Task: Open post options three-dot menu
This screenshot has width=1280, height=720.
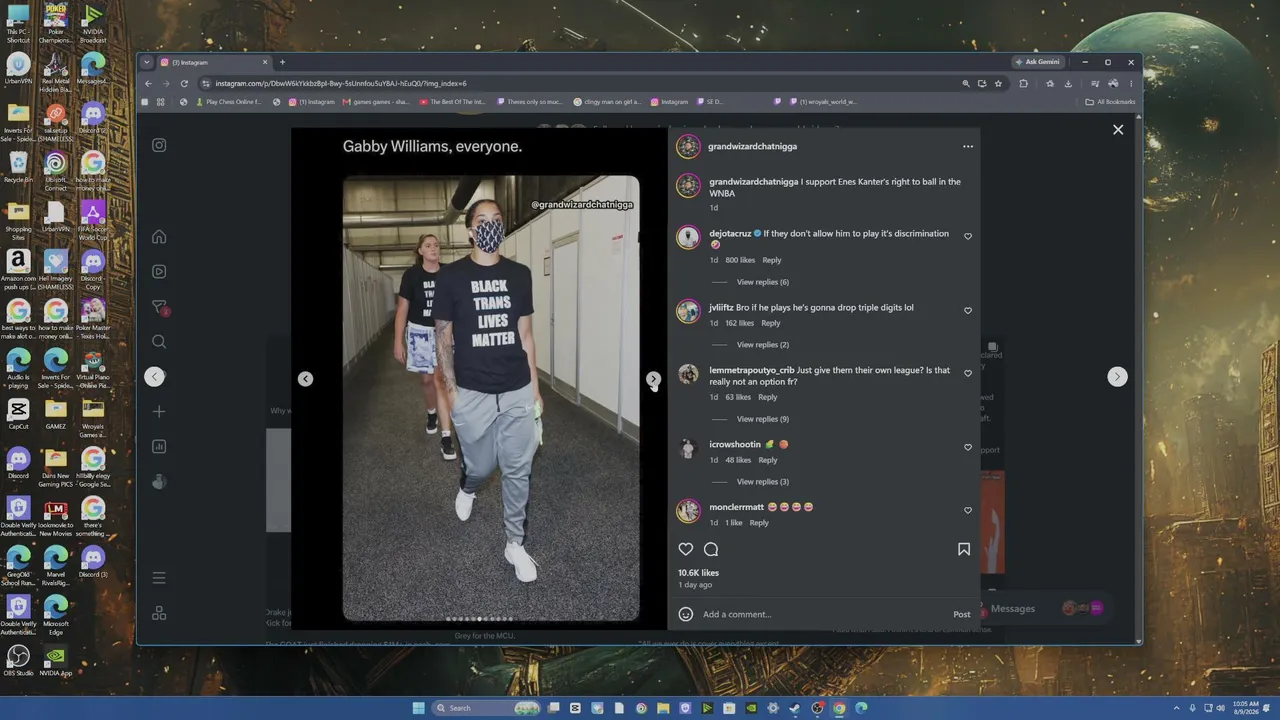Action: pyautogui.click(x=968, y=146)
